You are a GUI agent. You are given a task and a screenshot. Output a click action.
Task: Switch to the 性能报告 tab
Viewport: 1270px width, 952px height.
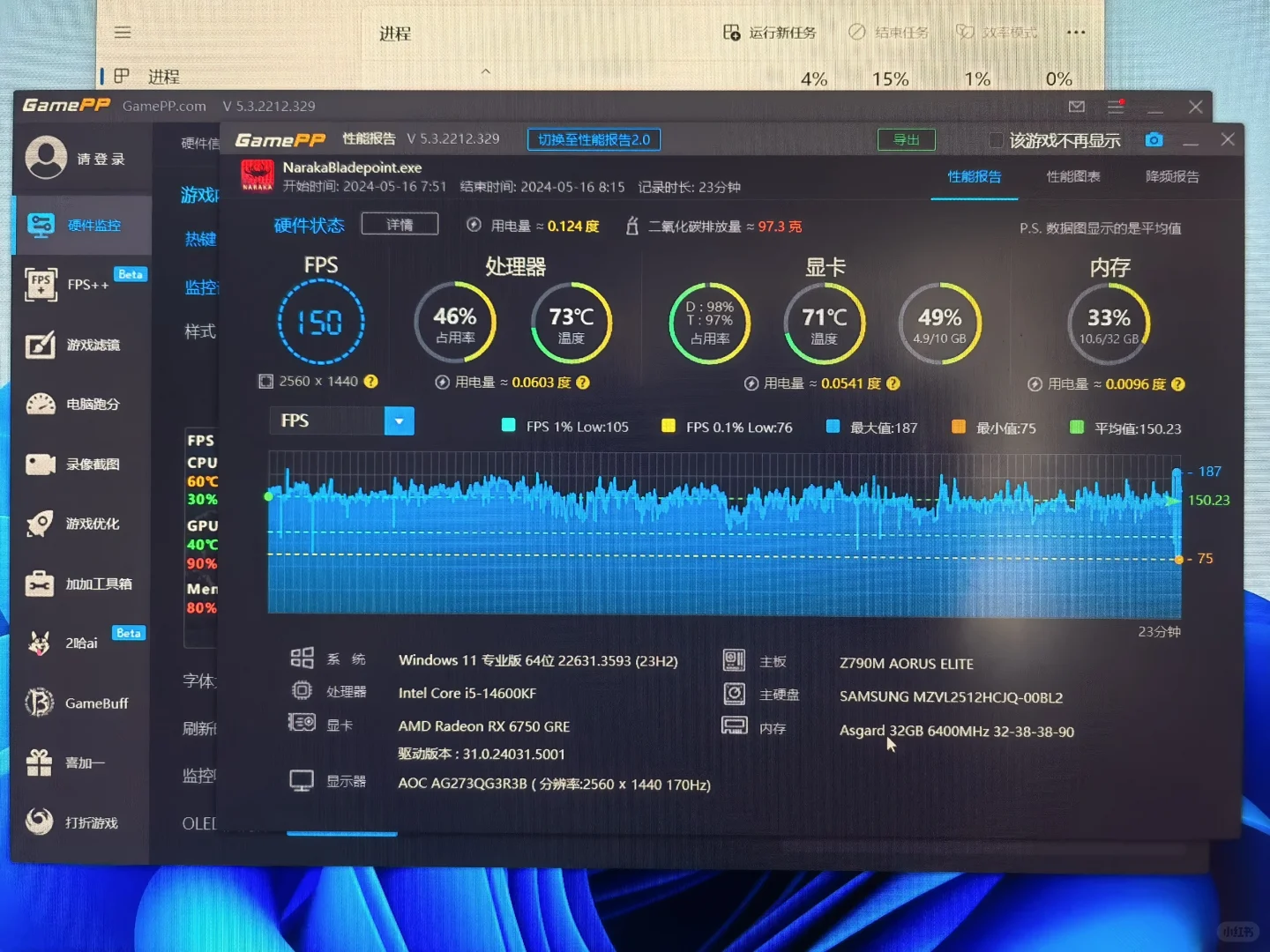tap(975, 177)
